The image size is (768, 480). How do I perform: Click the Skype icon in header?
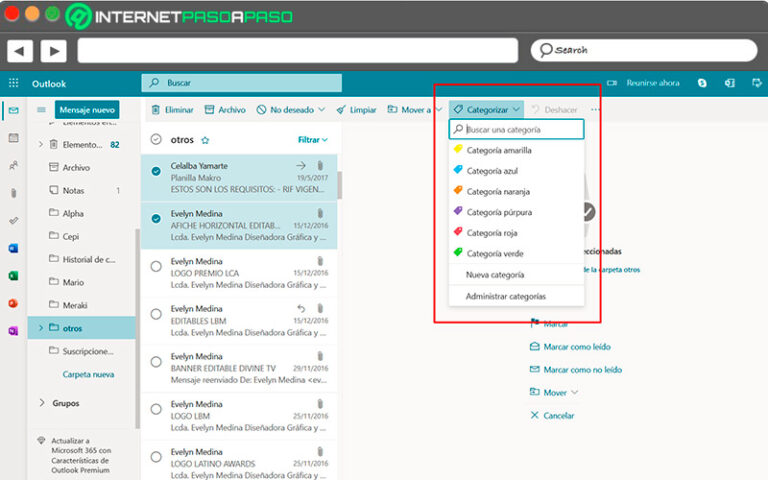702,83
